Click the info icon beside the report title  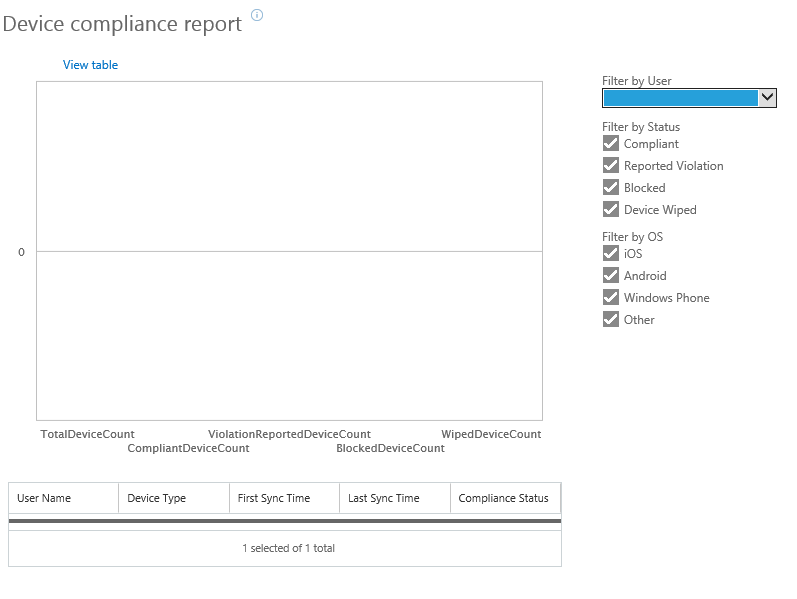pos(257,15)
